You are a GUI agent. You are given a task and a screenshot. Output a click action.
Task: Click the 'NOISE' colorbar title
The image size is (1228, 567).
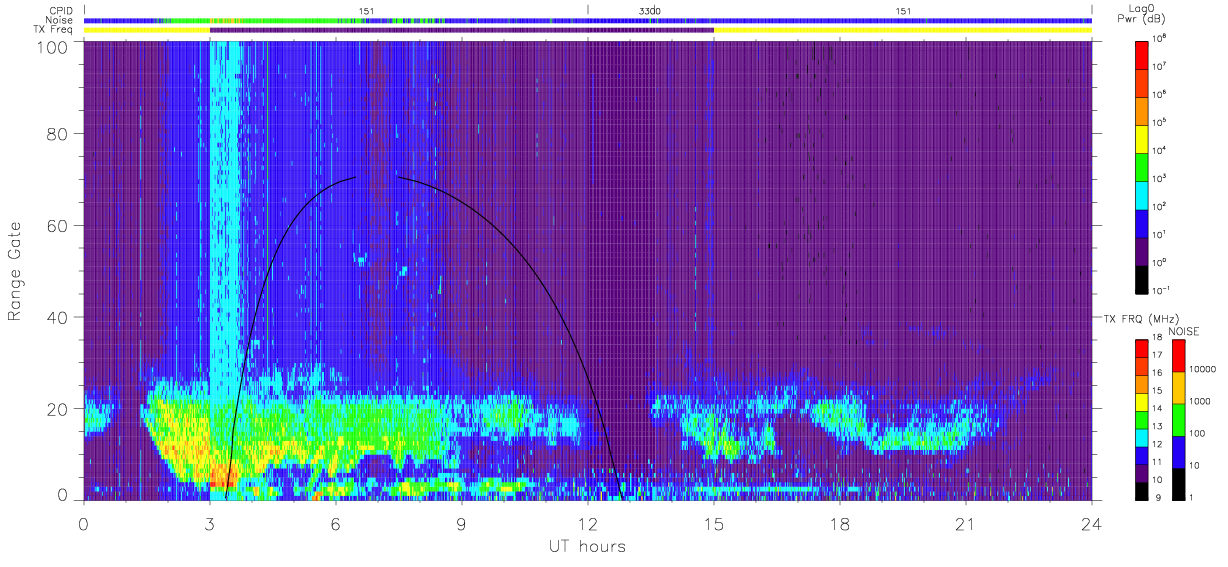(x=1184, y=331)
